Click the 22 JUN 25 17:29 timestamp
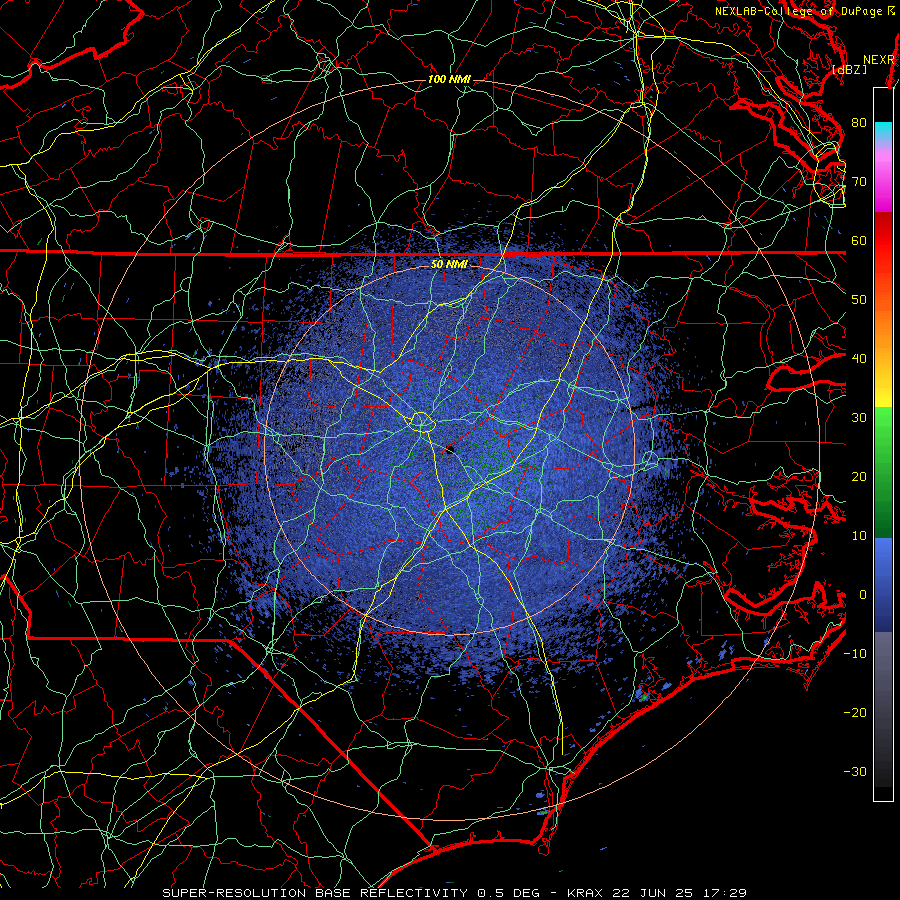The image size is (900, 900). [x=680, y=893]
